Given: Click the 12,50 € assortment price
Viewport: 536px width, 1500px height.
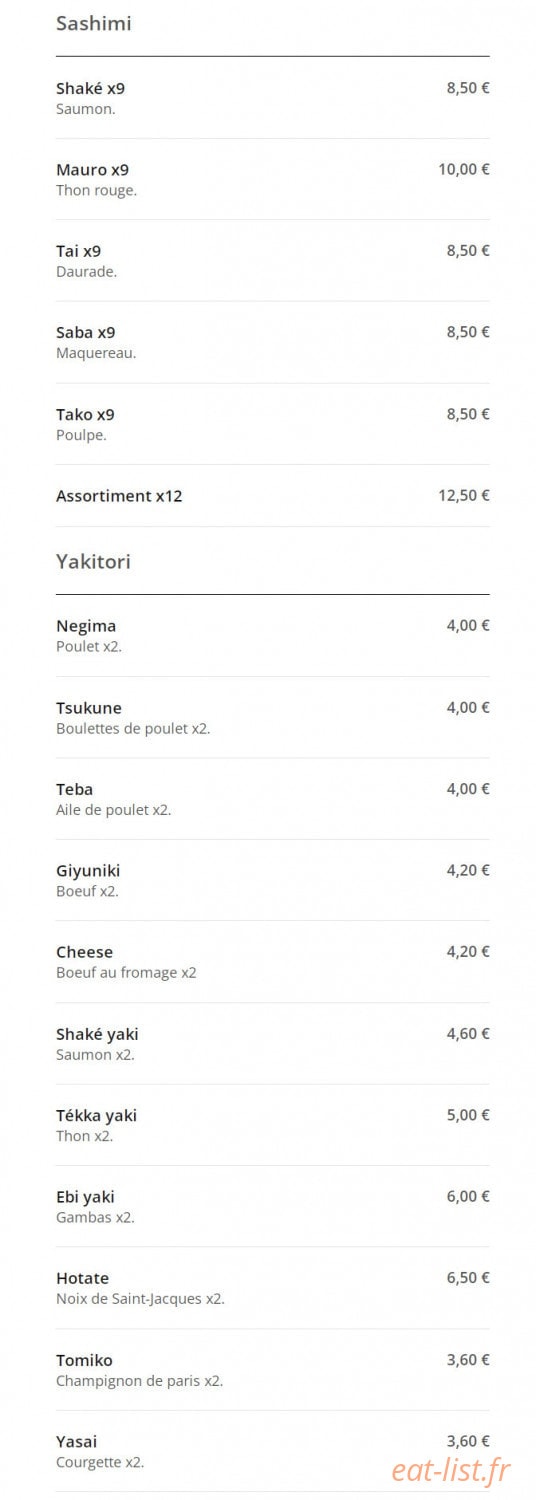Looking at the screenshot, I should point(464,495).
